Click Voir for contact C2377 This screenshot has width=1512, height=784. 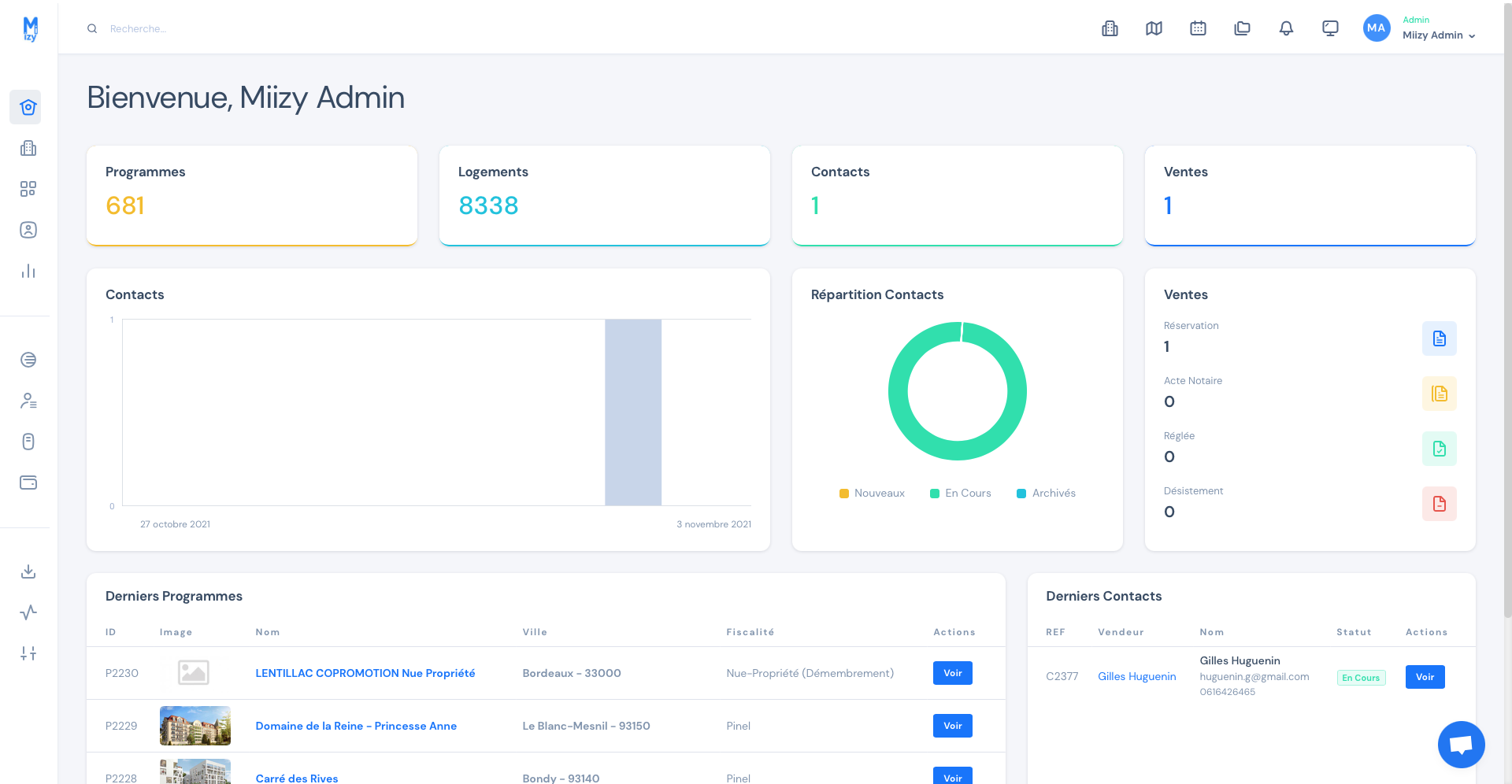[1425, 677]
